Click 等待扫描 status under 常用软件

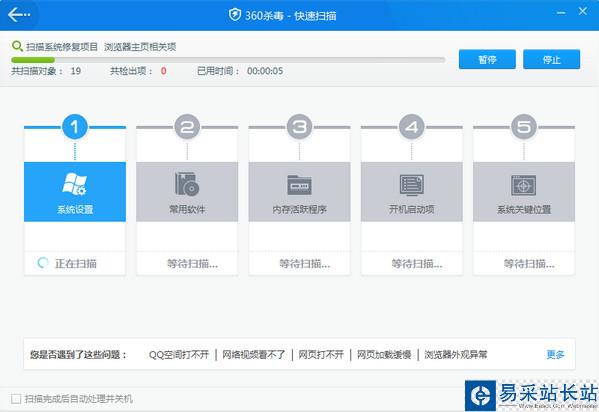click(x=192, y=263)
